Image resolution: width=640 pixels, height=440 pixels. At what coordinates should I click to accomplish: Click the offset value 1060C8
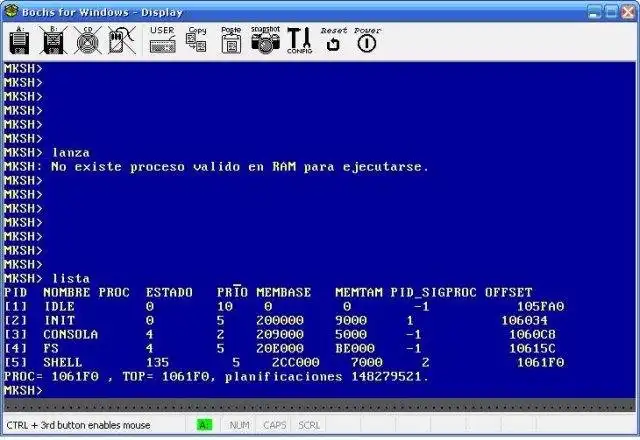(532, 335)
